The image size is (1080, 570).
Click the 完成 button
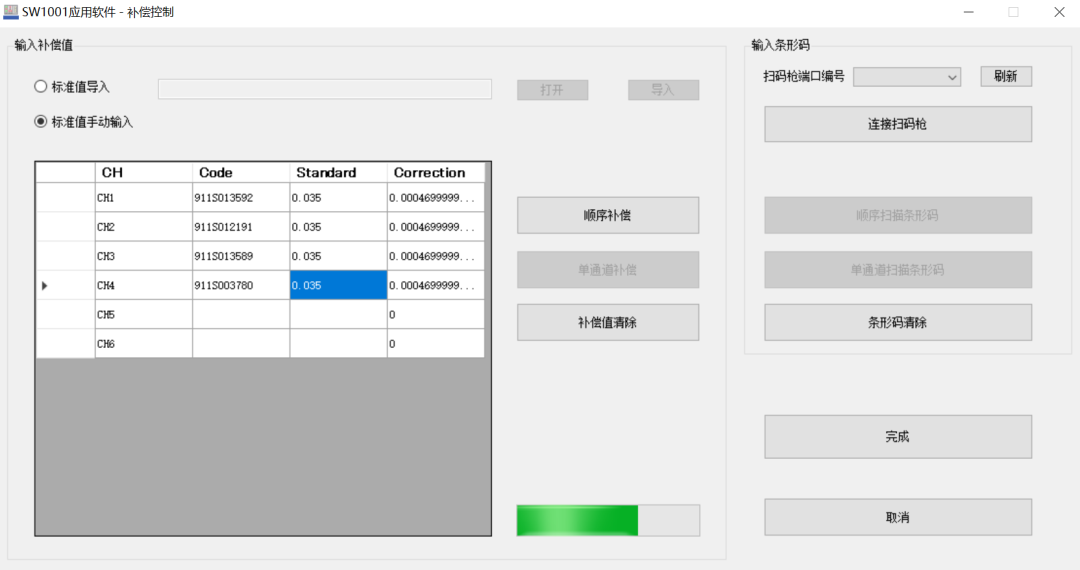897,436
